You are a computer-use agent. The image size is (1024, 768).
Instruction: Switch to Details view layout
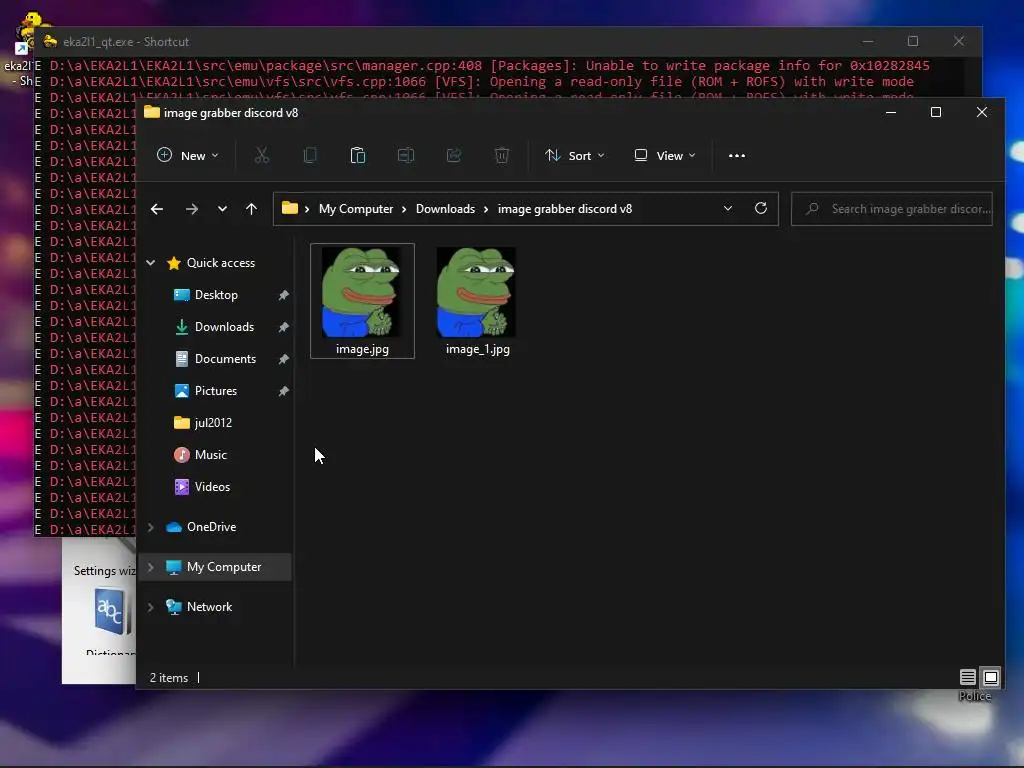click(x=968, y=677)
